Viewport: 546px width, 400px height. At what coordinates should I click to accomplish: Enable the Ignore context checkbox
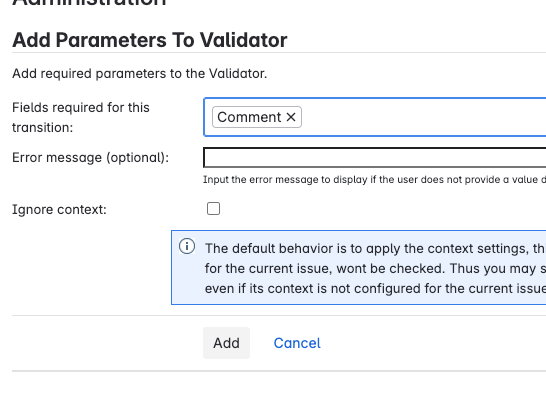(x=213, y=209)
